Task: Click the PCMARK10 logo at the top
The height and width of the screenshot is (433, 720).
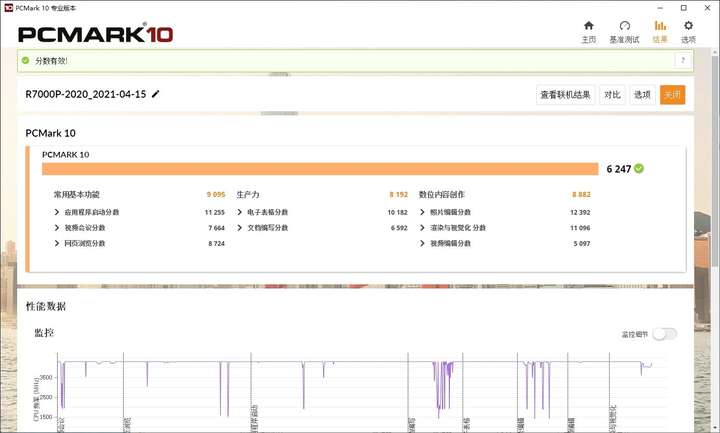Action: click(96, 34)
